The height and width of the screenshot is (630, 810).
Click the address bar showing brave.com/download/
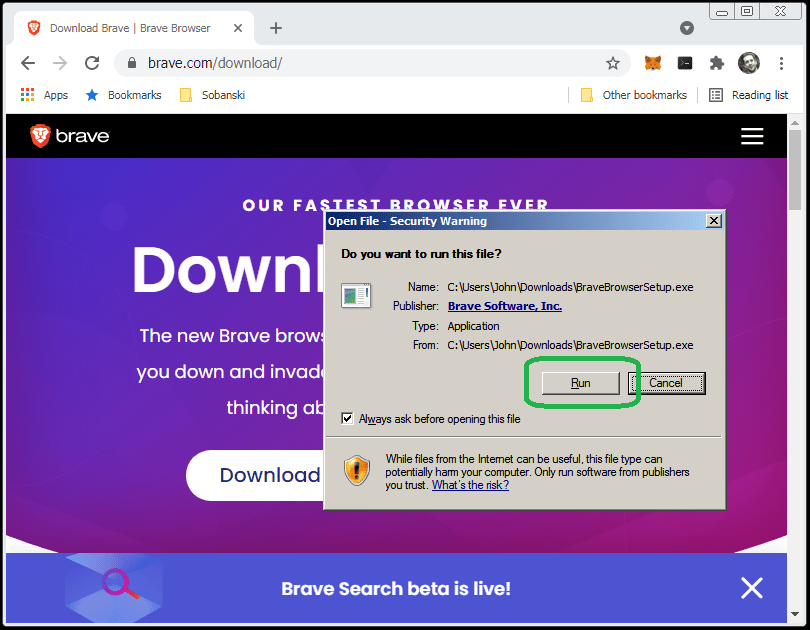pyautogui.click(x=372, y=63)
